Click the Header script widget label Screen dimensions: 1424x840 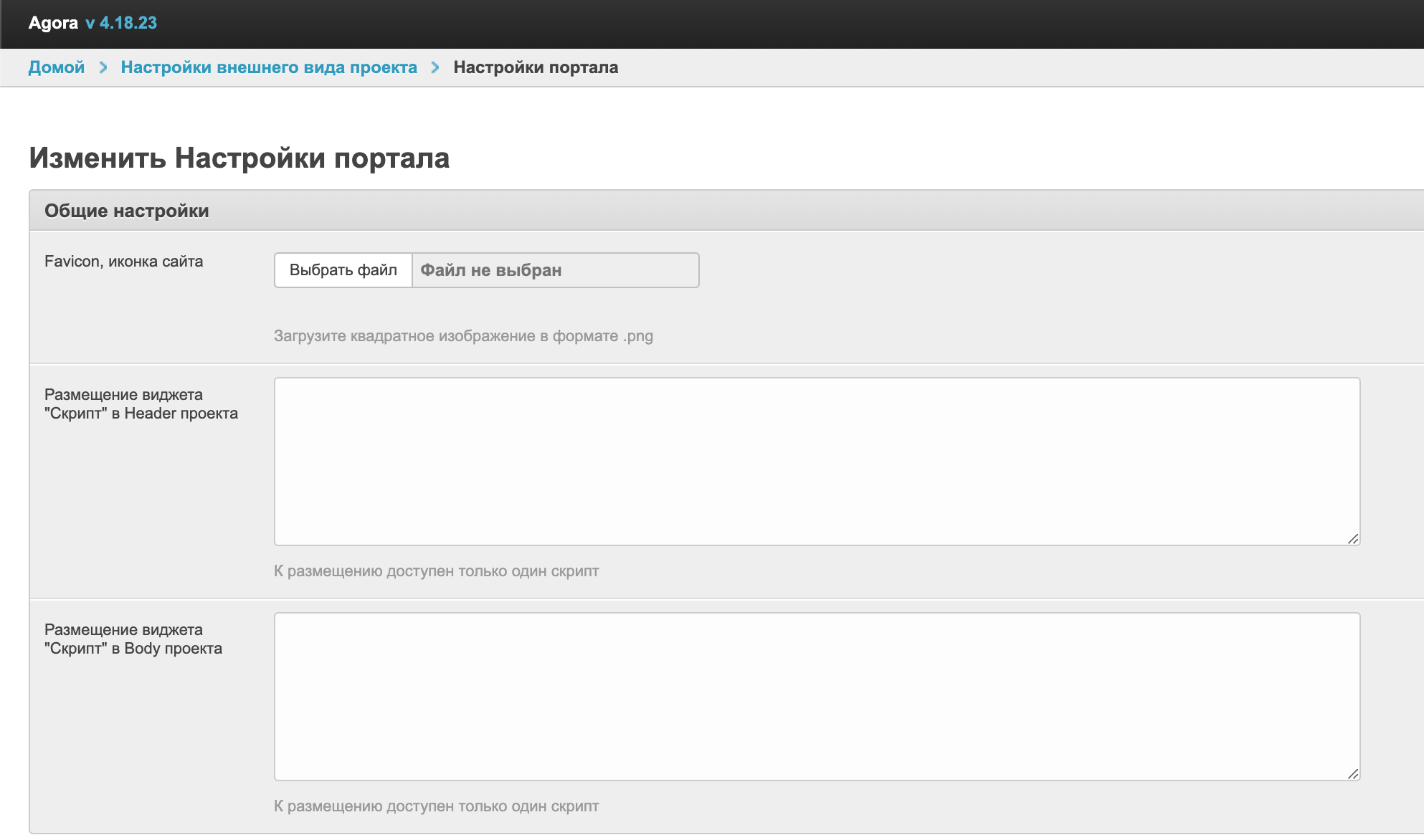141,404
